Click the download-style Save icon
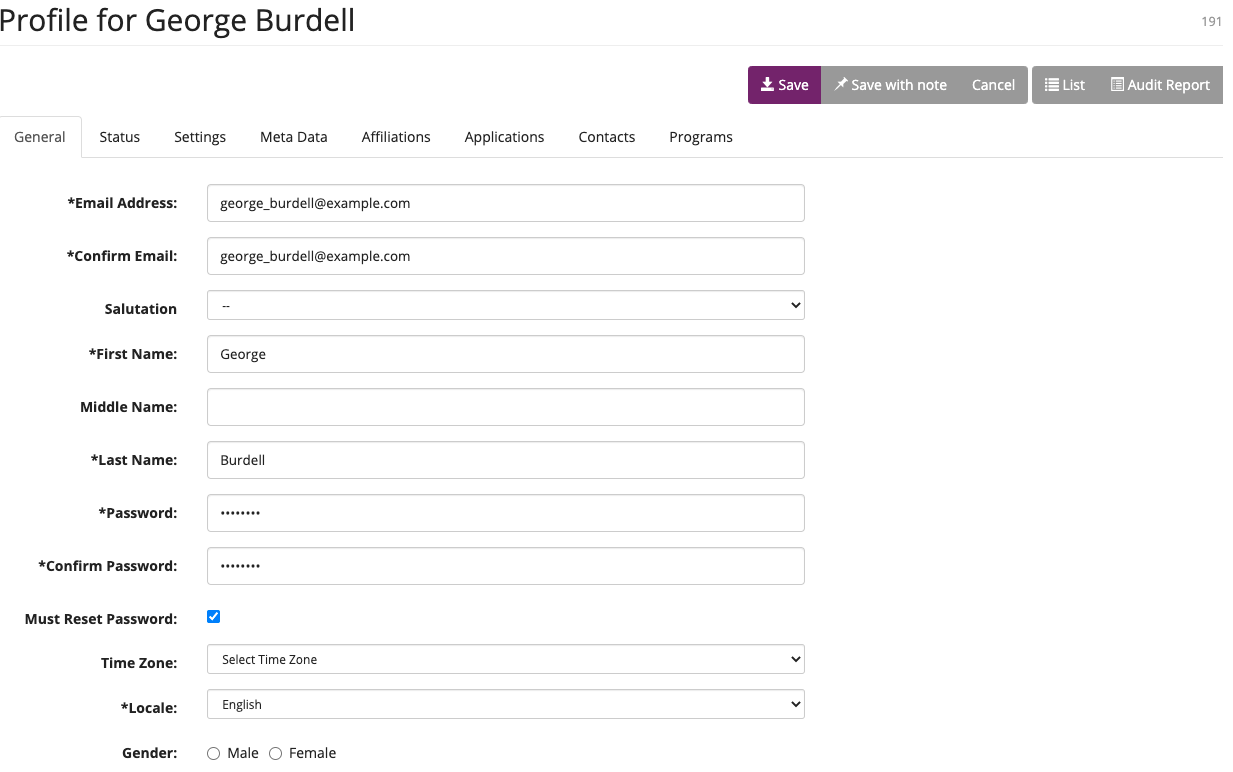This screenshot has height=772, width=1233. pos(766,85)
